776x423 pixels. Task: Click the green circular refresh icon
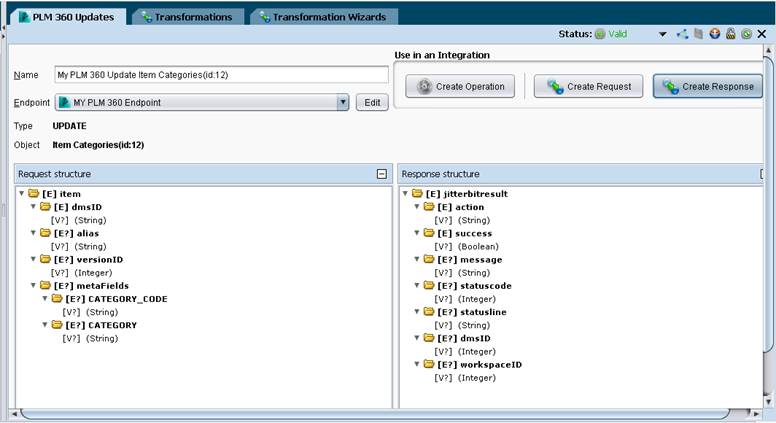point(746,34)
